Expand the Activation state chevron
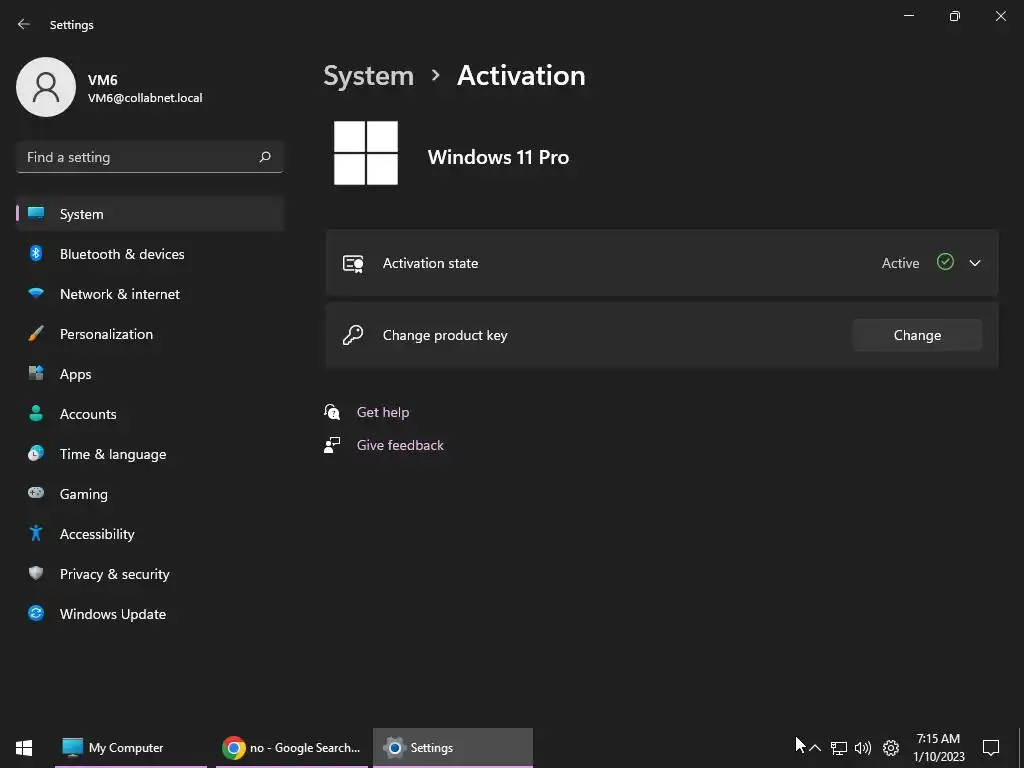The height and width of the screenshot is (768, 1024). pyautogui.click(x=975, y=263)
